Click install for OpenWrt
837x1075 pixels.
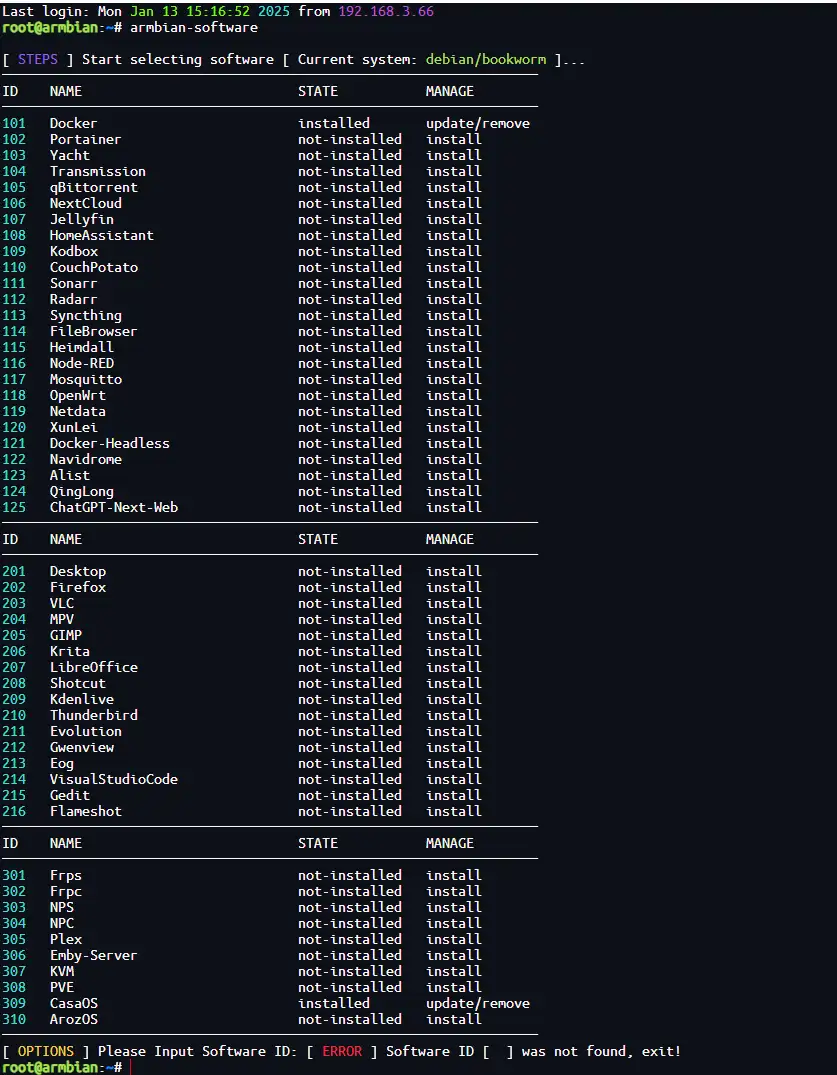click(453, 395)
